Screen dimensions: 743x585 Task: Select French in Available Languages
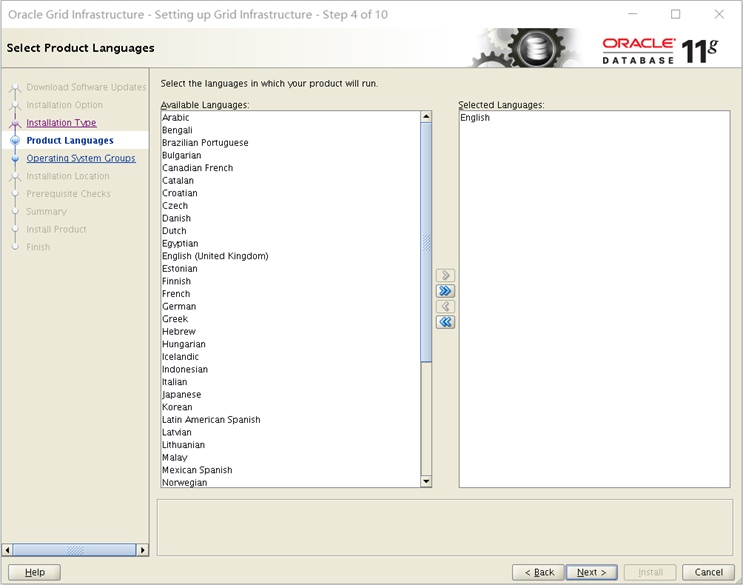point(290,294)
